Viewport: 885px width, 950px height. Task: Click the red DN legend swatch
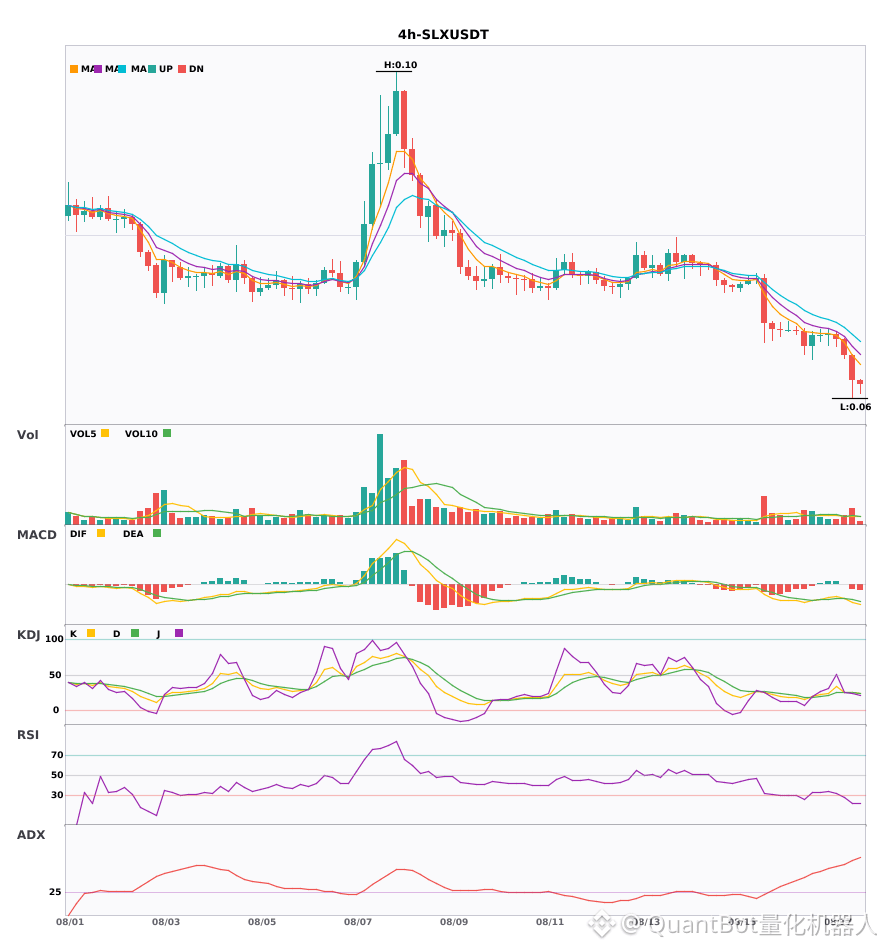coord(182,69)
